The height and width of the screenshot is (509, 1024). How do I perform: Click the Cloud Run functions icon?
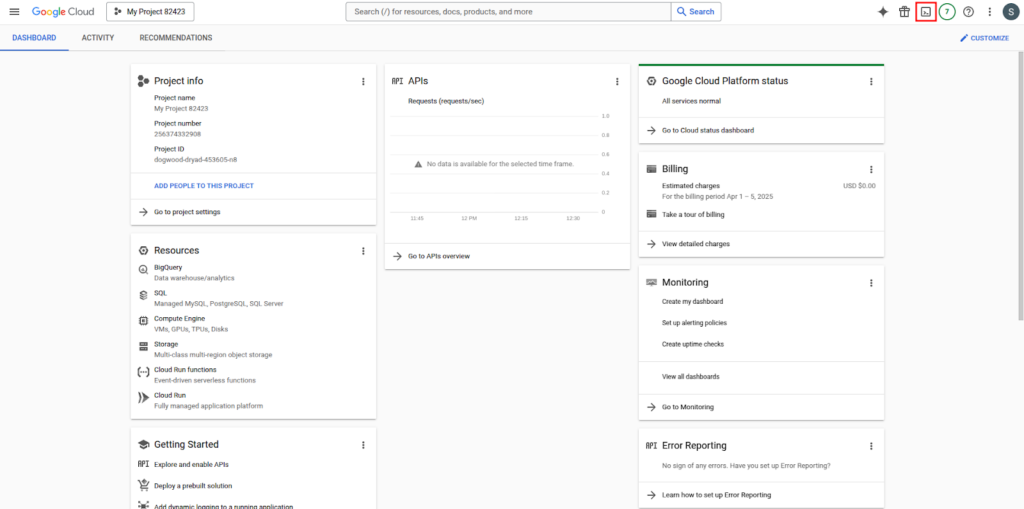[143, 372]
